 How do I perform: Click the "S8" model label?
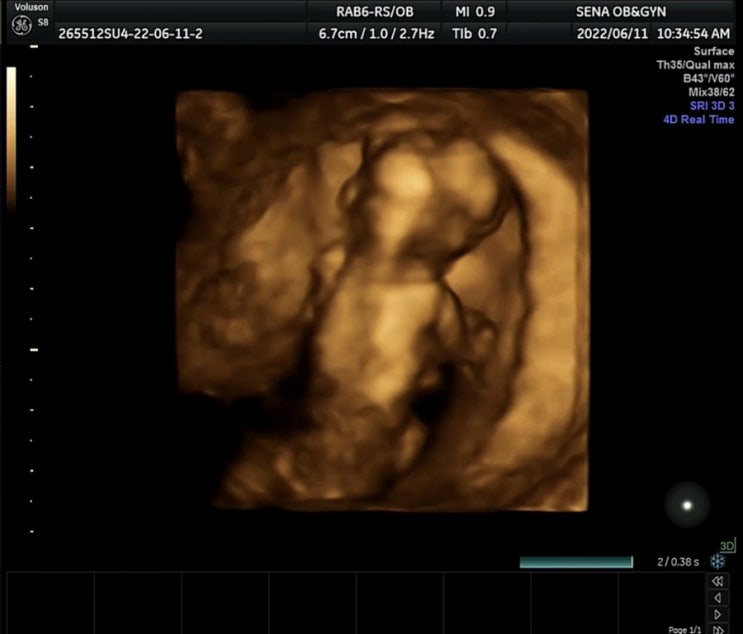43,22
